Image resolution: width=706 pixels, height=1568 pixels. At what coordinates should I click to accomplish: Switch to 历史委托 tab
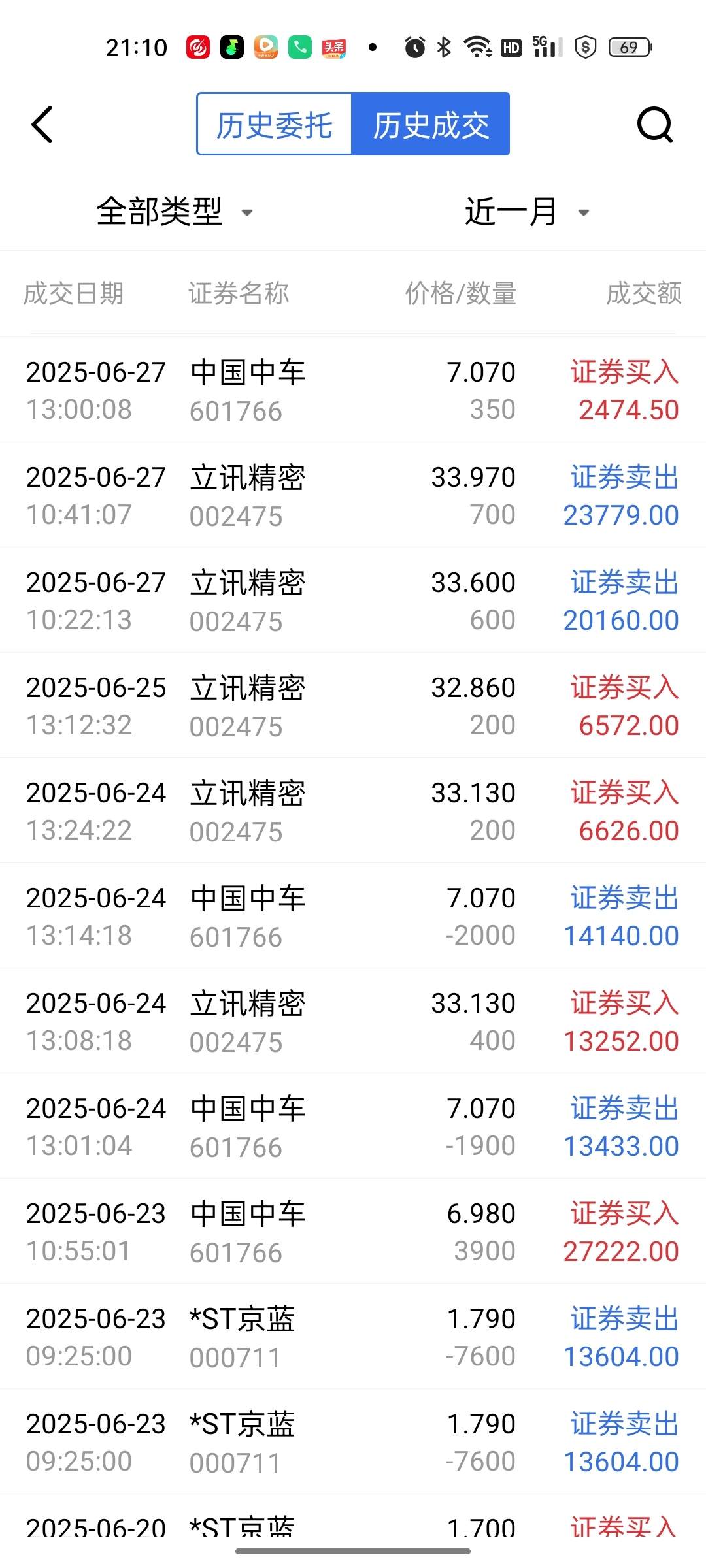275,124
